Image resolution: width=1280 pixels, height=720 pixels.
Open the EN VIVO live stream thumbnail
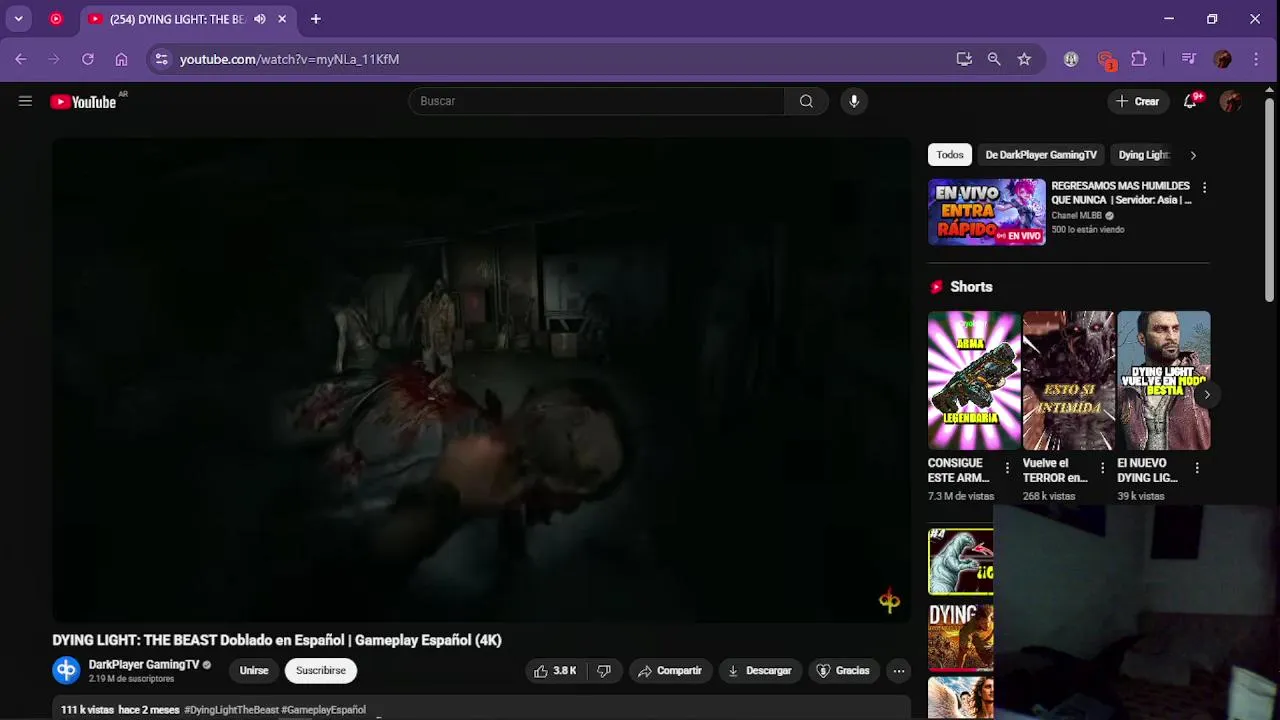pos(987,212)
